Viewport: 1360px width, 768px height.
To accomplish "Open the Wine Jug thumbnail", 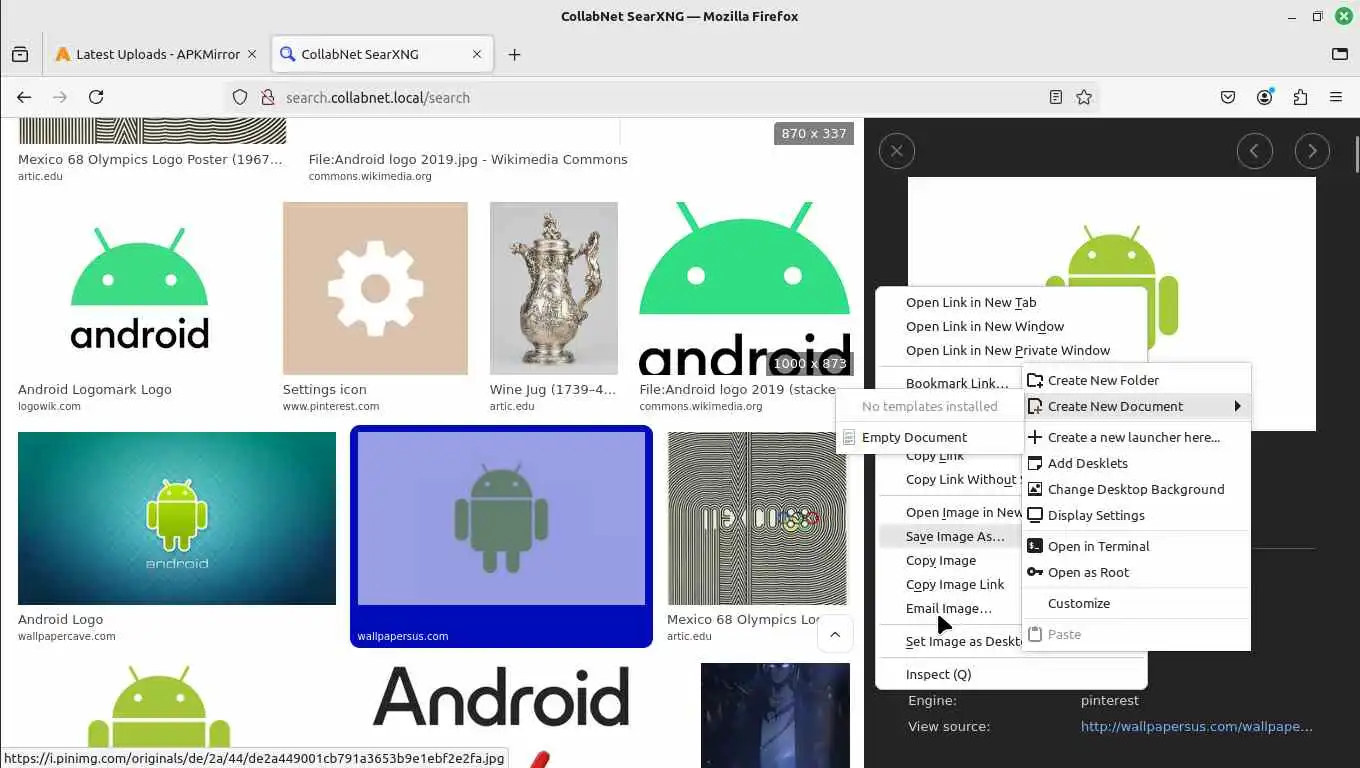I will [x=554, y=288].
